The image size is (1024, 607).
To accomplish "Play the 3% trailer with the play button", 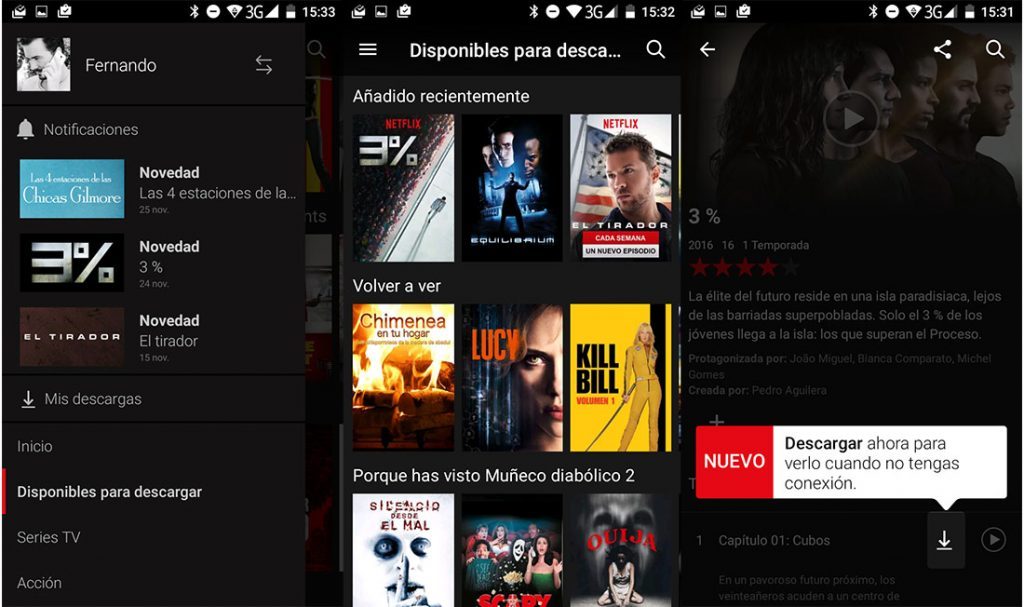I will coord(849,117).
